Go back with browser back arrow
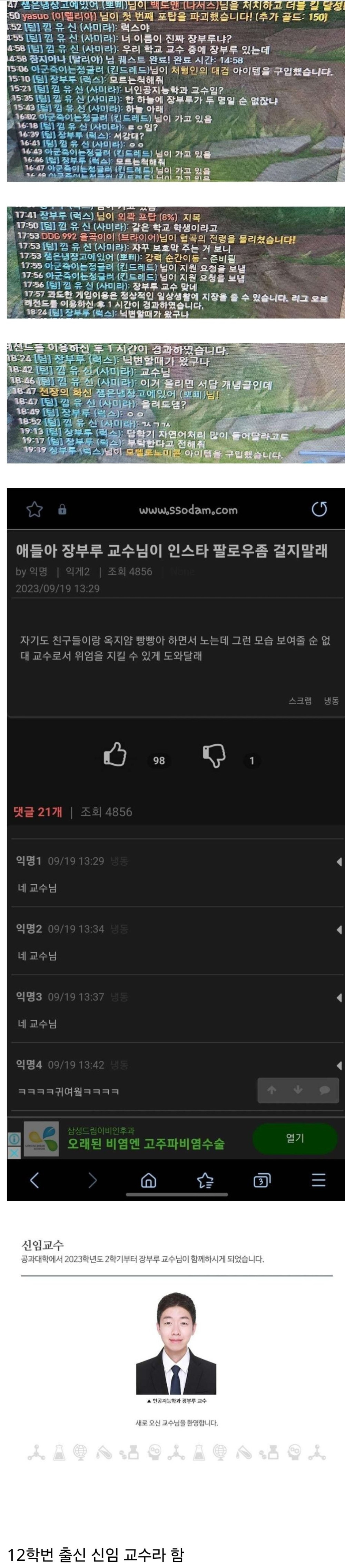345x1568 pixels. point(35,1180)
